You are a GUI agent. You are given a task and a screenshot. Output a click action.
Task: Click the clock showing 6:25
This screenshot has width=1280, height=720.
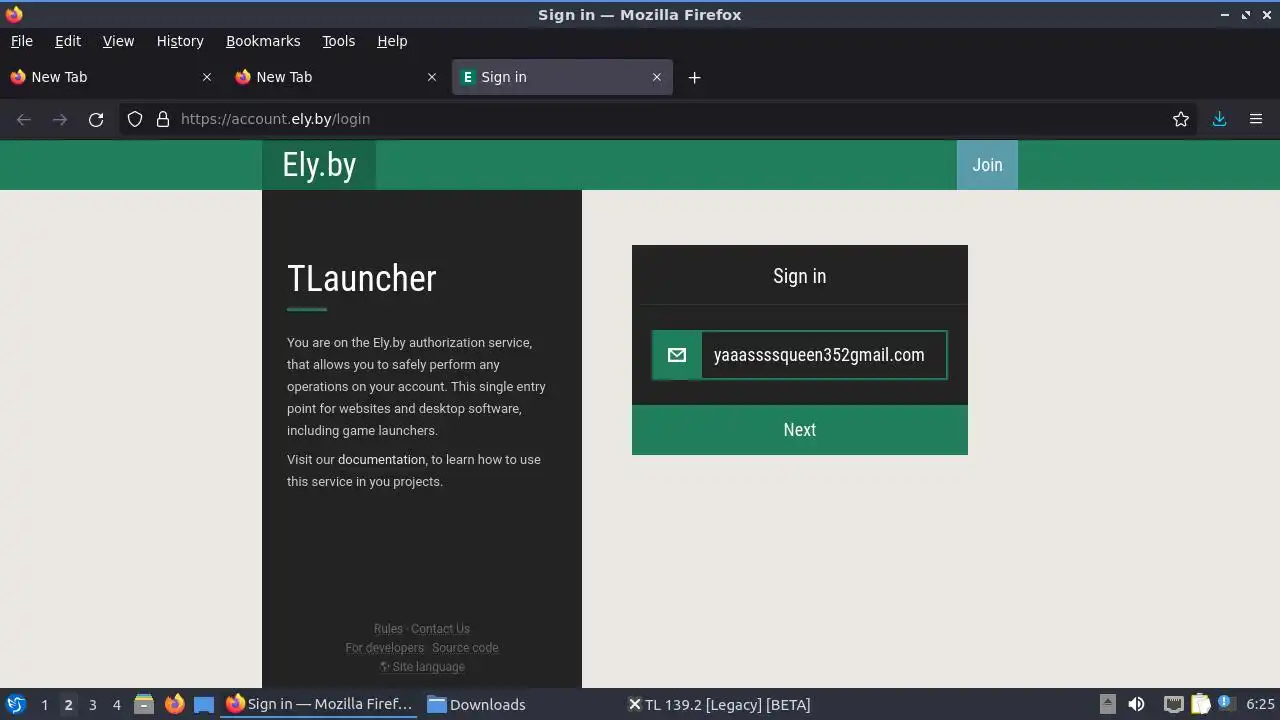1260,704
